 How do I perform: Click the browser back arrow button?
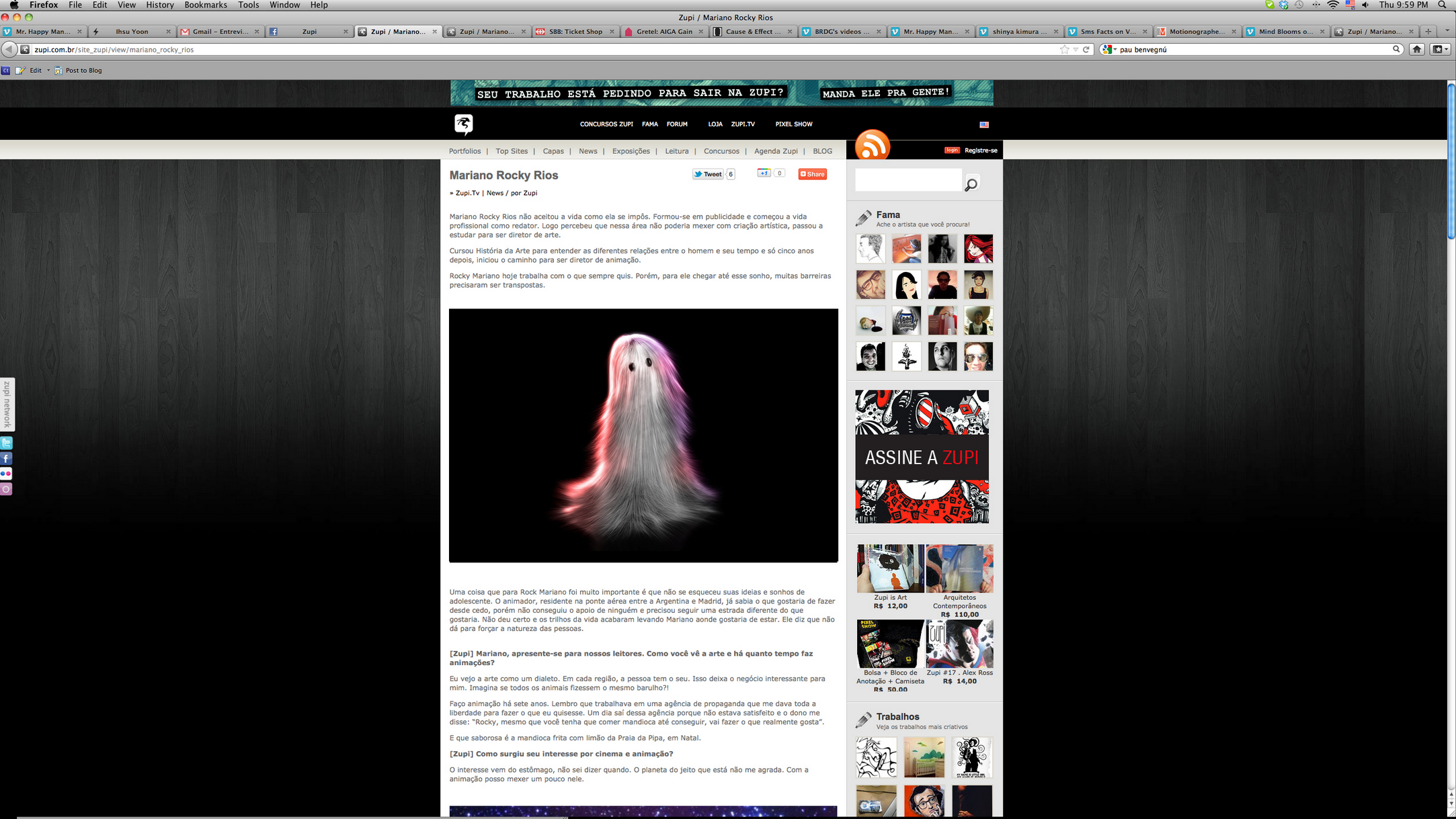9,49
